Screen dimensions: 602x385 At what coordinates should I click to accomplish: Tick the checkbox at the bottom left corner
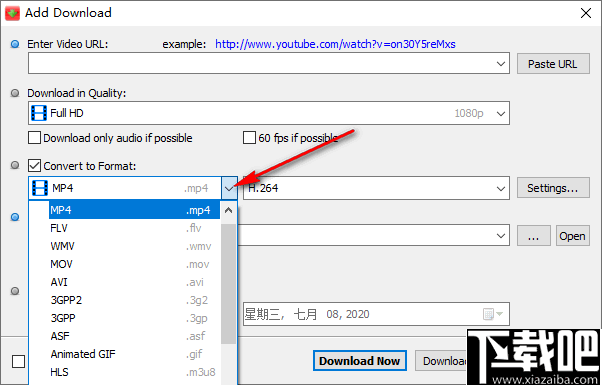[x=18, y=362]
